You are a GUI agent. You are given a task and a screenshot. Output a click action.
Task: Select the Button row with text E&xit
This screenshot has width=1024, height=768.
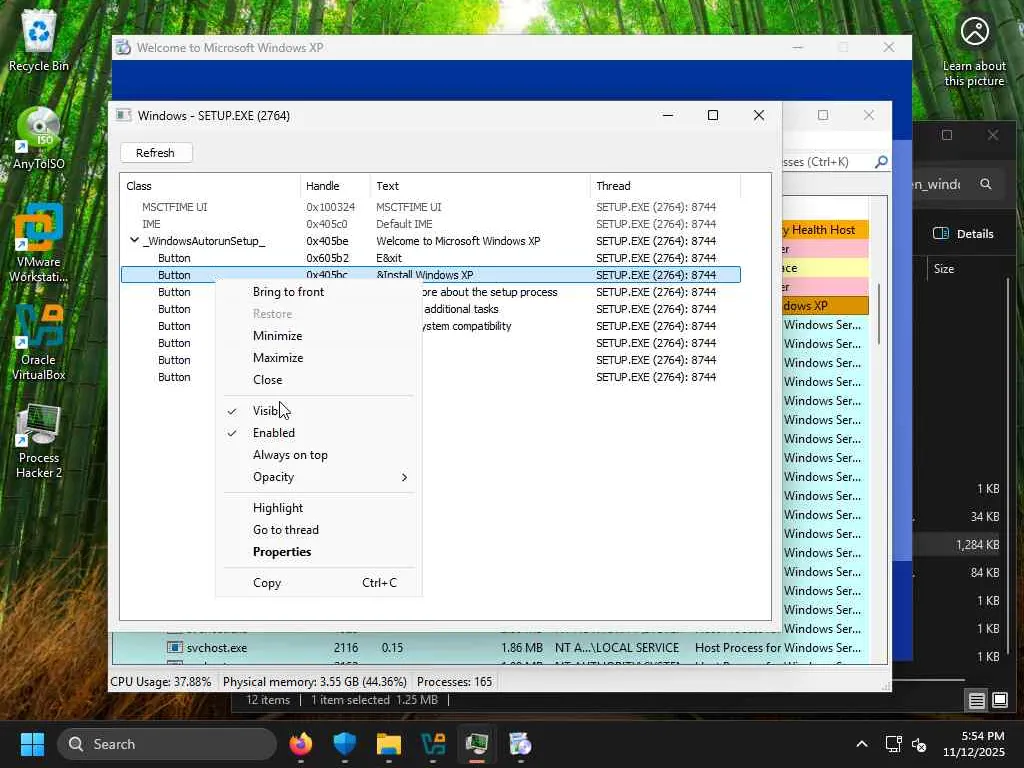coord(430,258)
